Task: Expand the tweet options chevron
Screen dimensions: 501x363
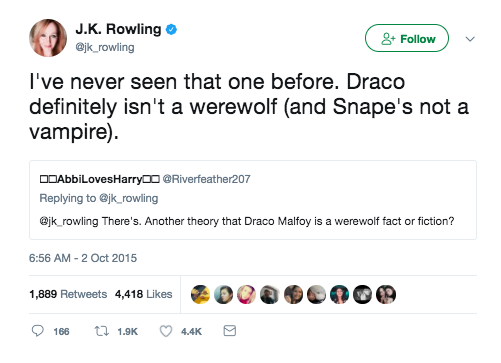Action: tap(470, 39)
